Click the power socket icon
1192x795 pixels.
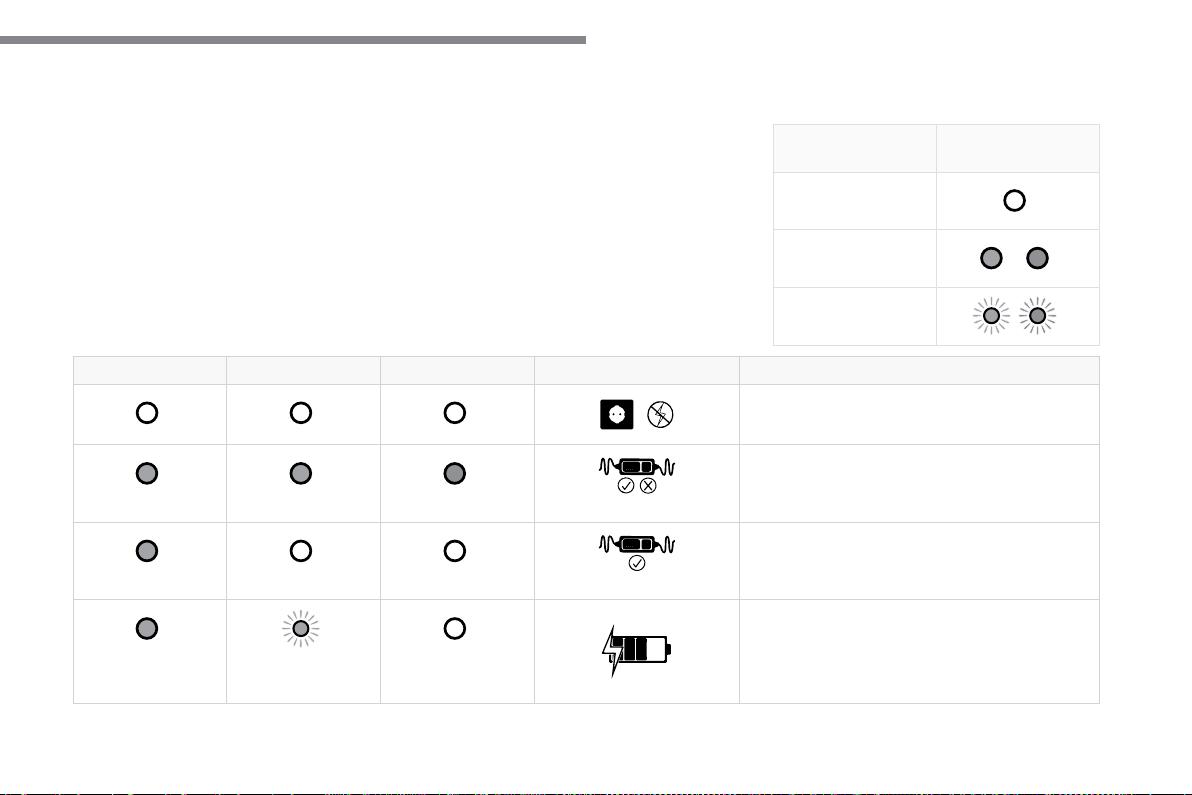[x=617, y=415]
